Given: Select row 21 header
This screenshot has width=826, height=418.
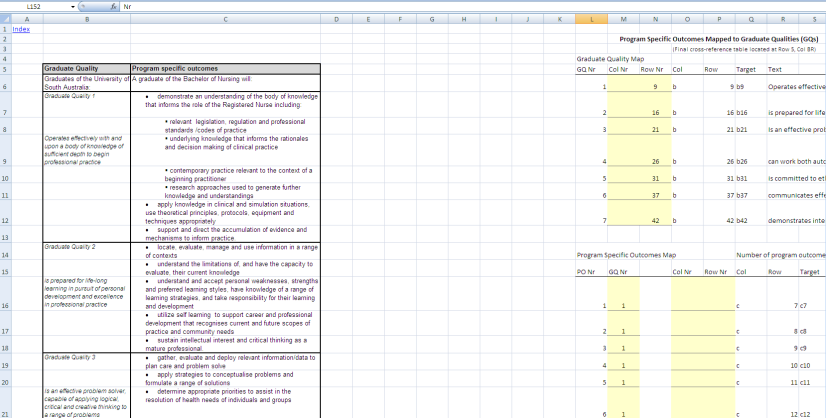Looking at the screenshot, I should click(x=5, y=403).
